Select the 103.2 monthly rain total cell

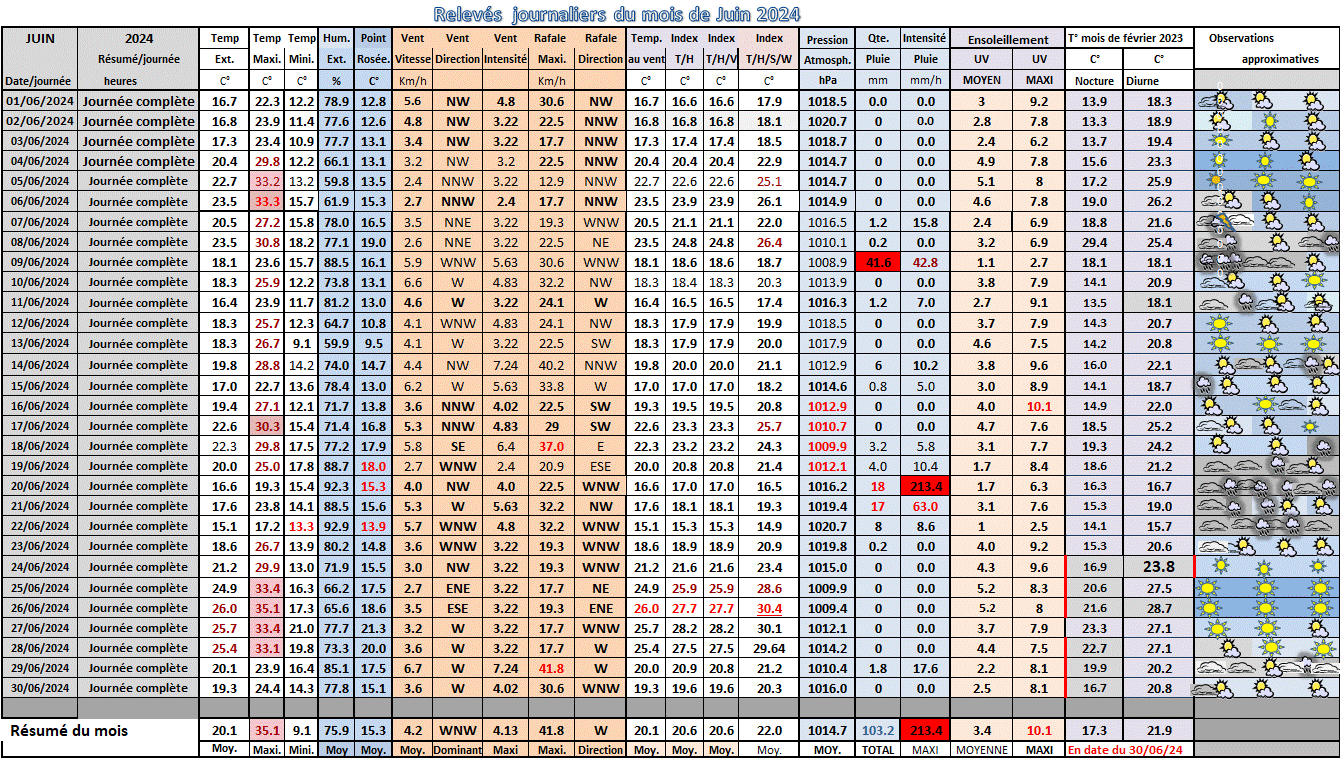[x=877, y=731]
